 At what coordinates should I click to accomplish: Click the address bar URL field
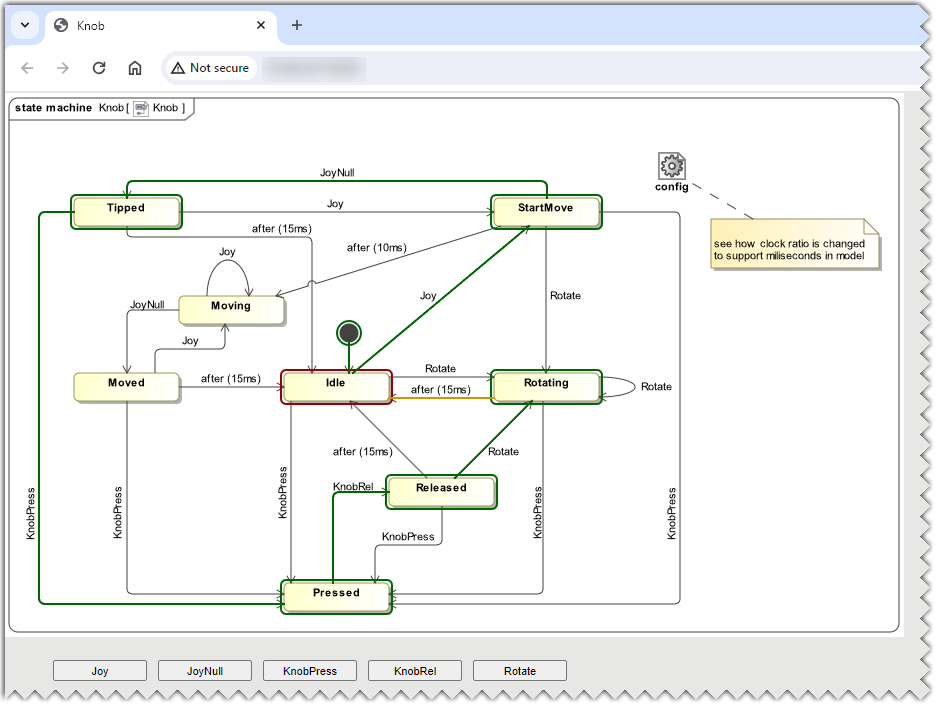500,68
